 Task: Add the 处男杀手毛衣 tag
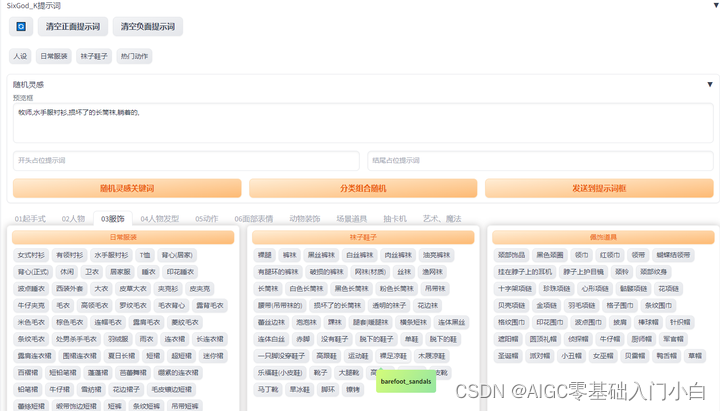[76, 339]
